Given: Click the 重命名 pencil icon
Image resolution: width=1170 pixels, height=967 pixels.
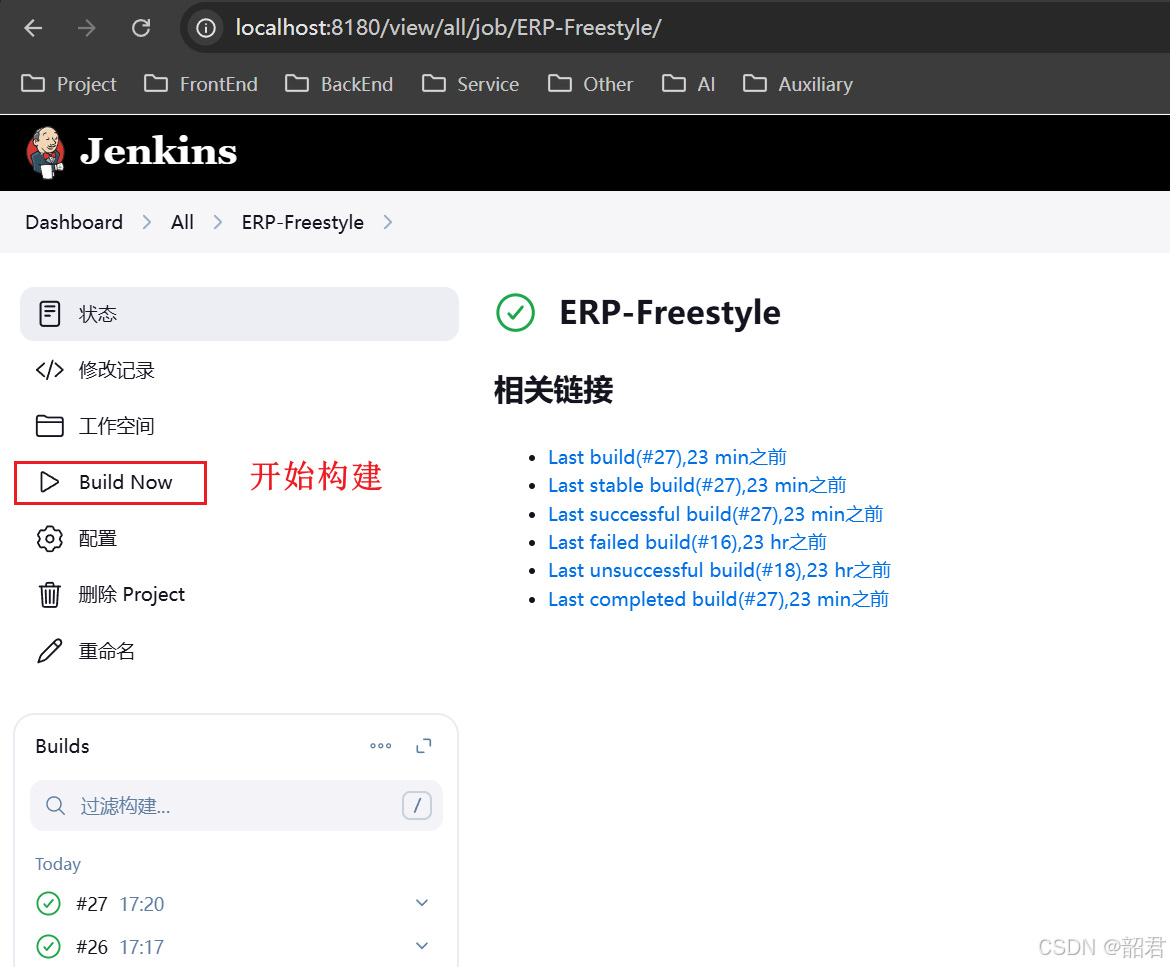Looking at the screenshot, I should click(50, 651).
